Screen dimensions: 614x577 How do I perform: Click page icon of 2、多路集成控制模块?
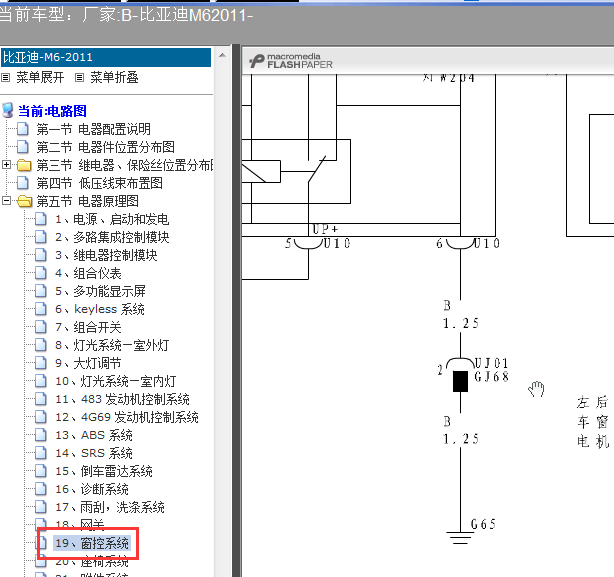coord(41,237)
